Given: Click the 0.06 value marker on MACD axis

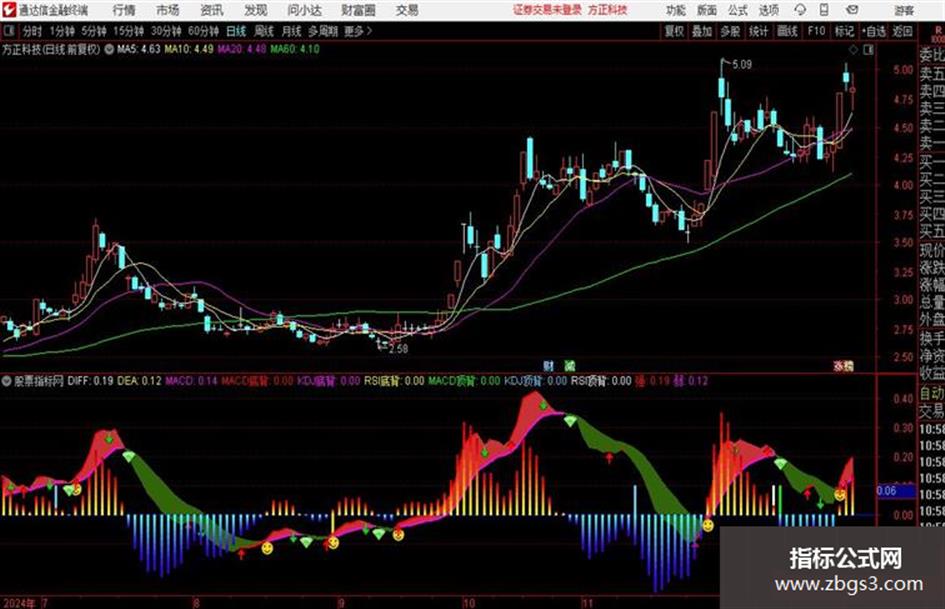Looking at the screenshot, I should (886, 491).
